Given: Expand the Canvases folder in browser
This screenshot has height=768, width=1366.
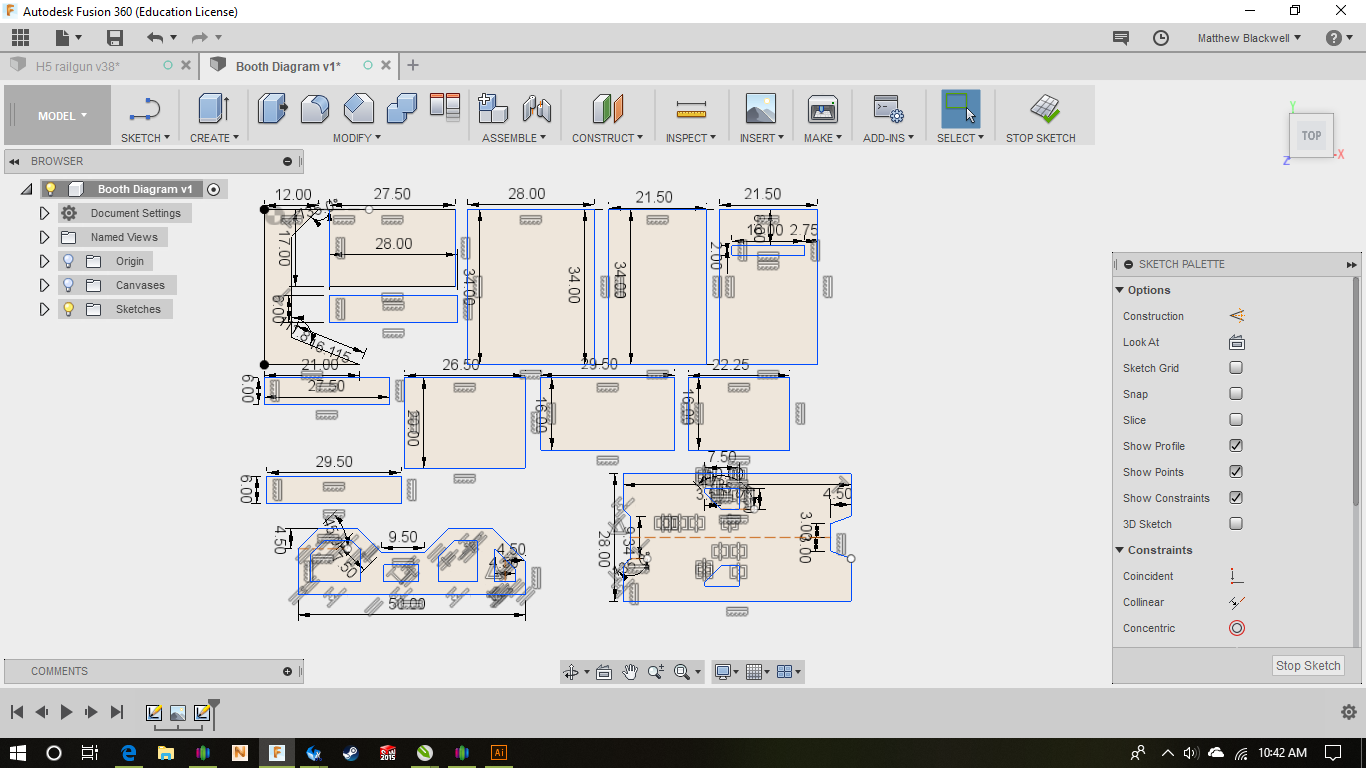Looking at the screenshot, I should point(44,285).
